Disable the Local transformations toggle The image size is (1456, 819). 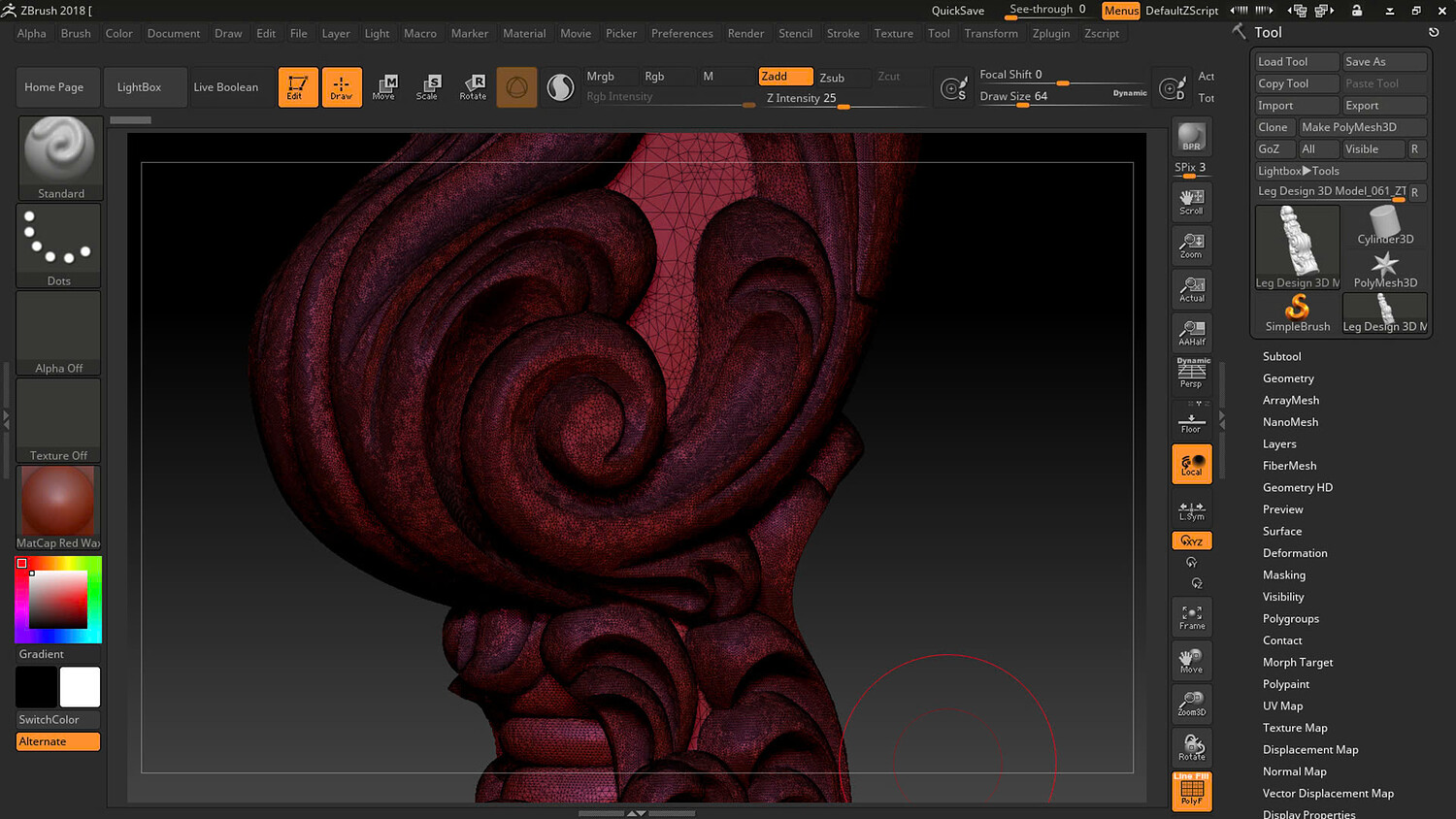(1191, 464)
